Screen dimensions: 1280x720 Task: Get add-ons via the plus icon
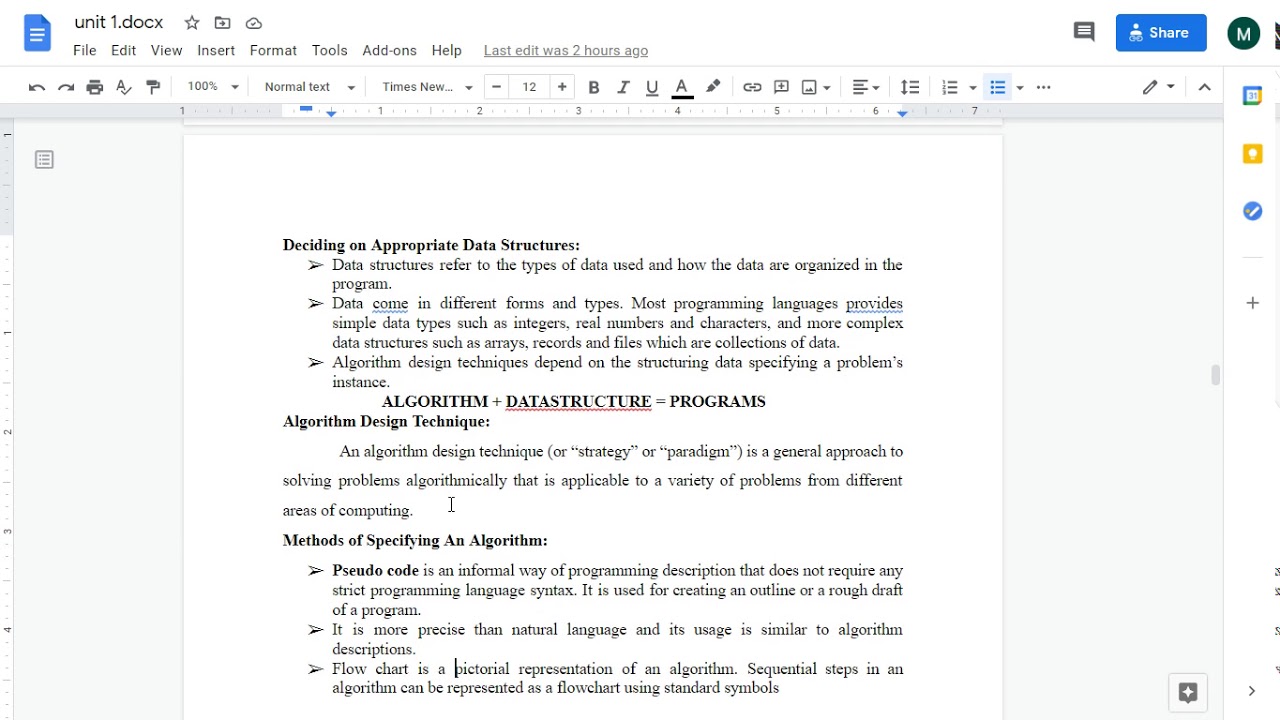[1252, 303]
